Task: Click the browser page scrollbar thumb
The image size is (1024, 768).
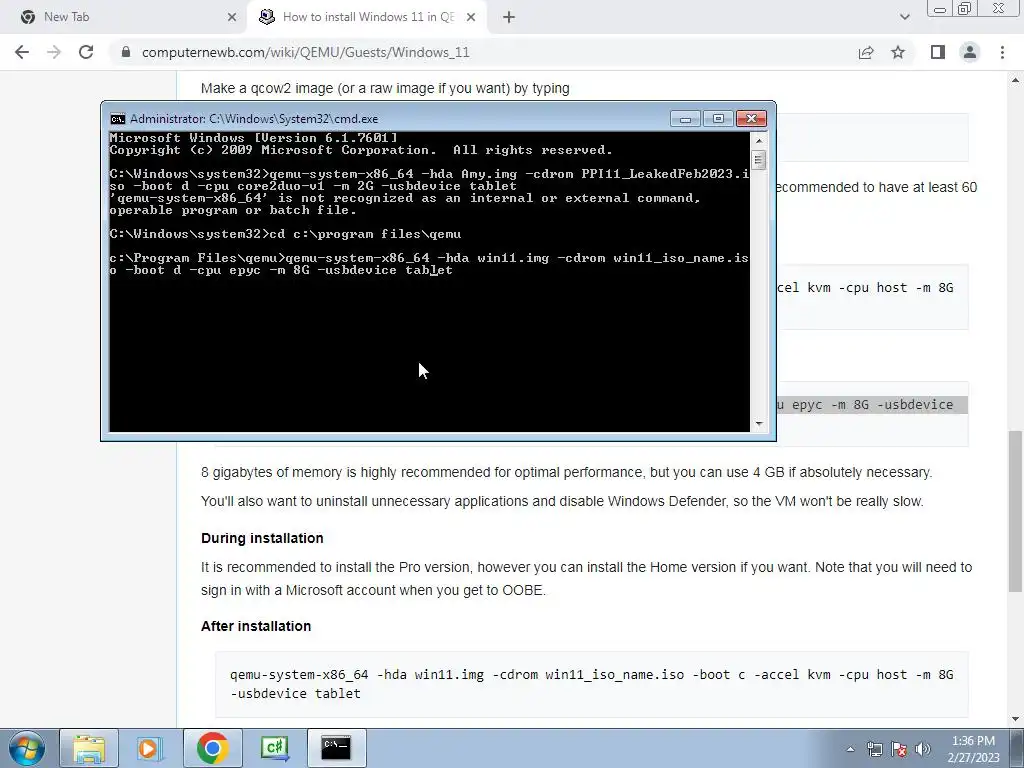Action: click(1015, 511)
